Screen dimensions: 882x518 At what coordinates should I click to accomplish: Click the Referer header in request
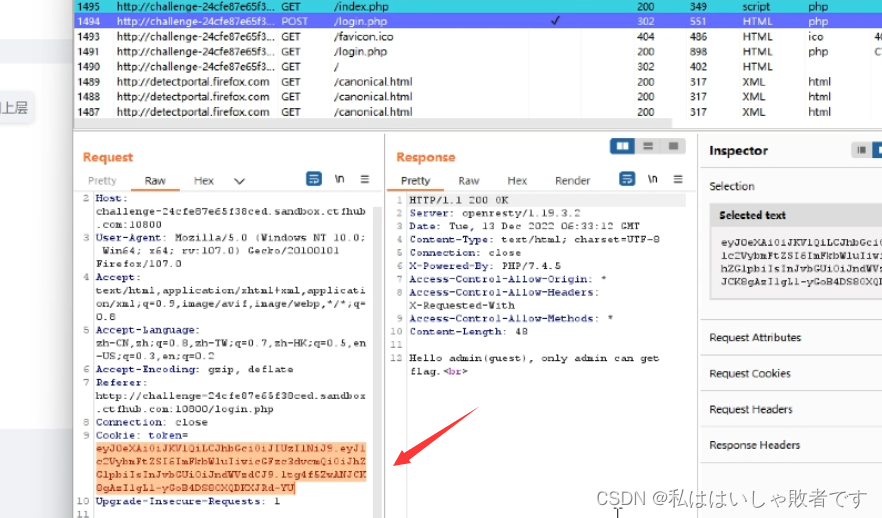[x=231, y=396]
